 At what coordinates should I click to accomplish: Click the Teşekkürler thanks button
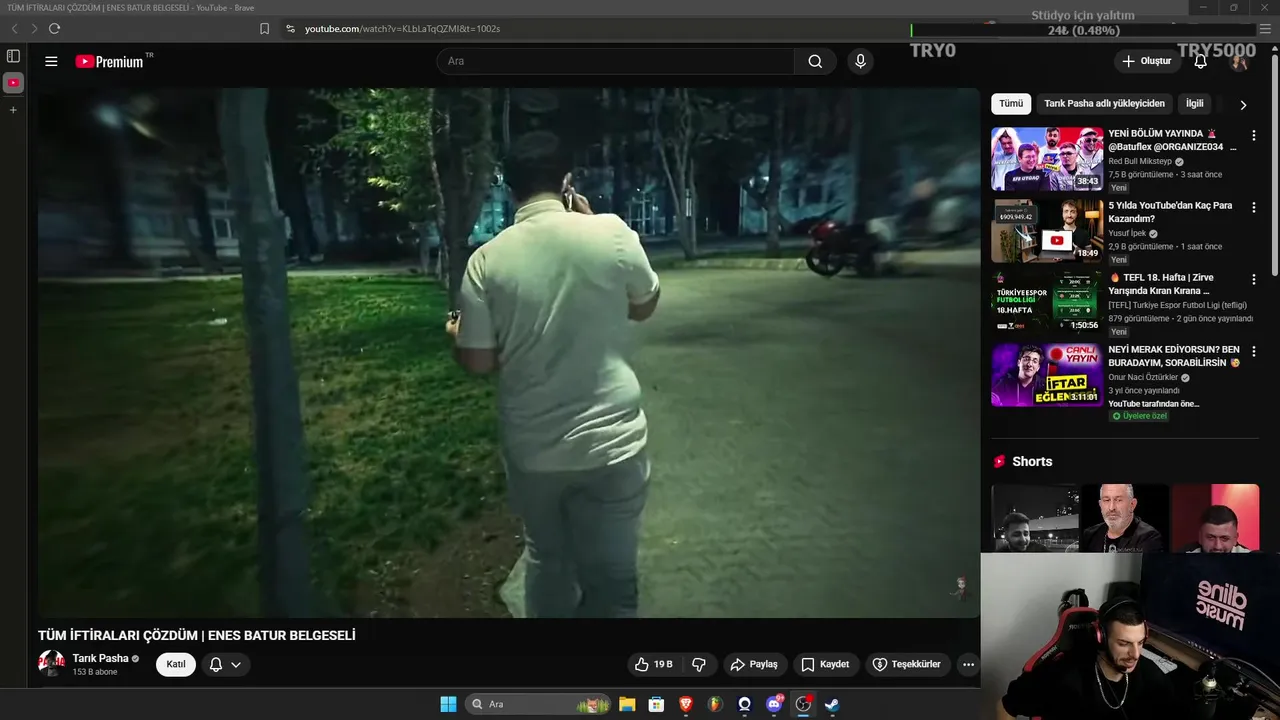(x=907, y=664)
